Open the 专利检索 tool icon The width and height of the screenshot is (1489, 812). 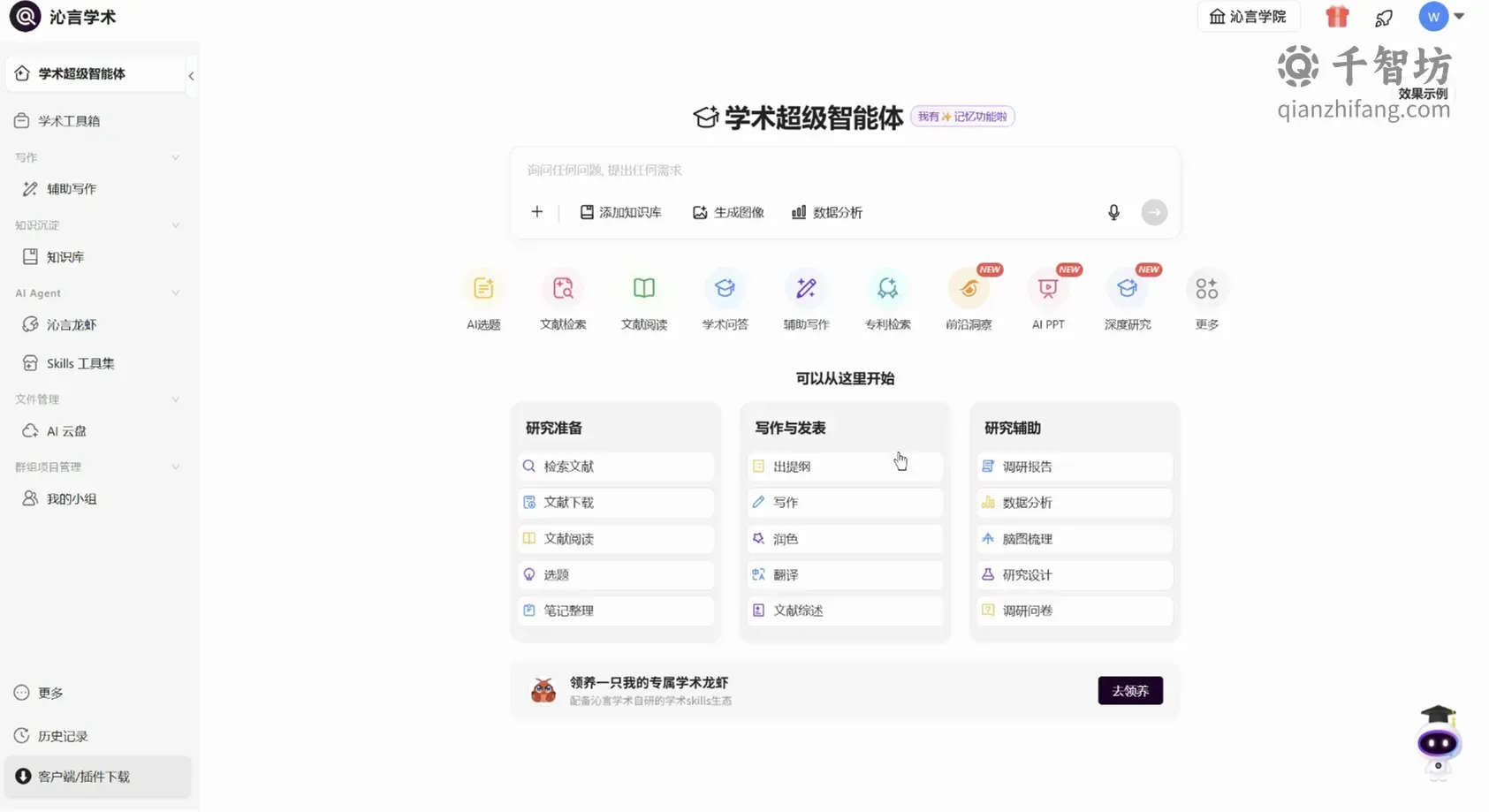pos(887,289)
